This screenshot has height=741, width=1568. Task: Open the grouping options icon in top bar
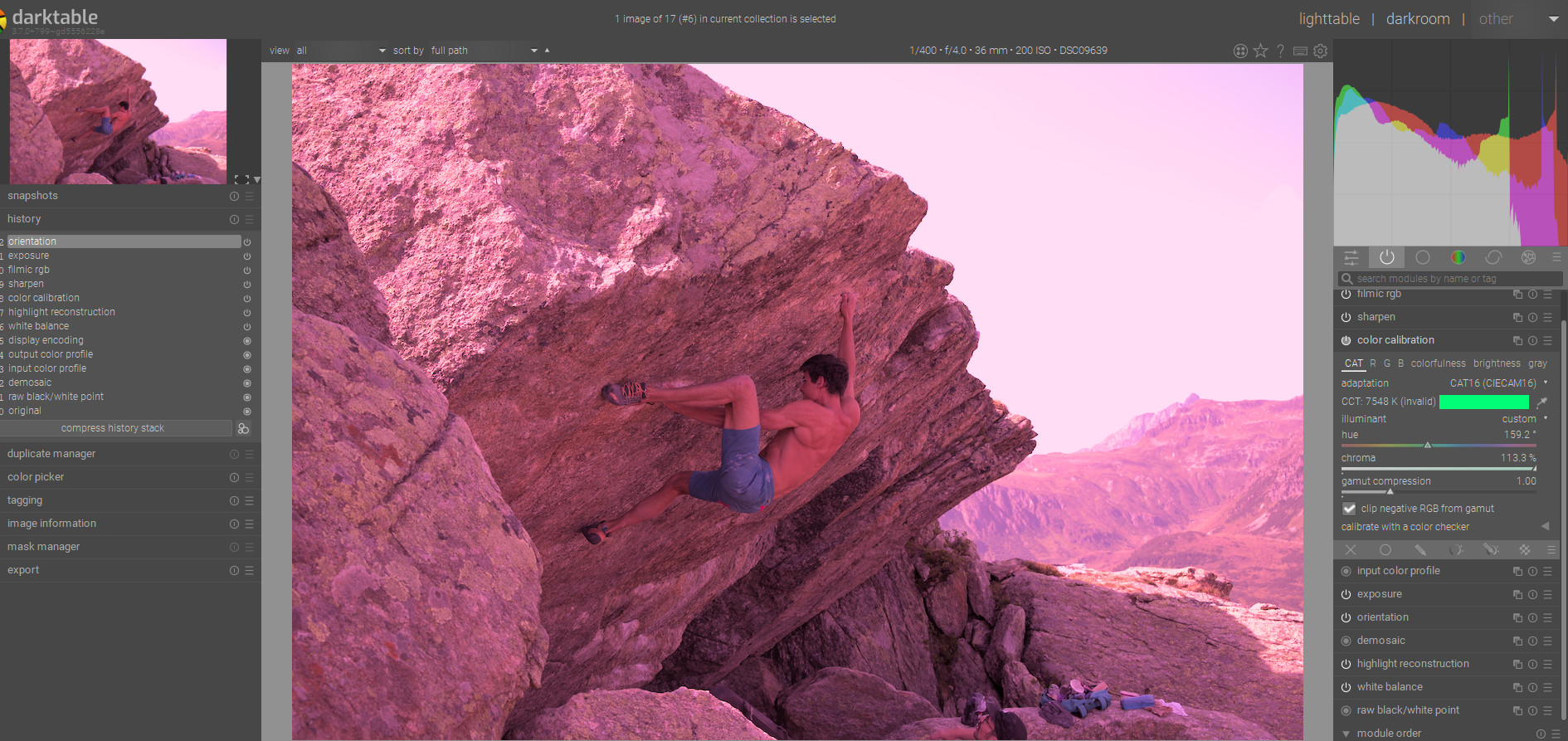pos(1240,51)
